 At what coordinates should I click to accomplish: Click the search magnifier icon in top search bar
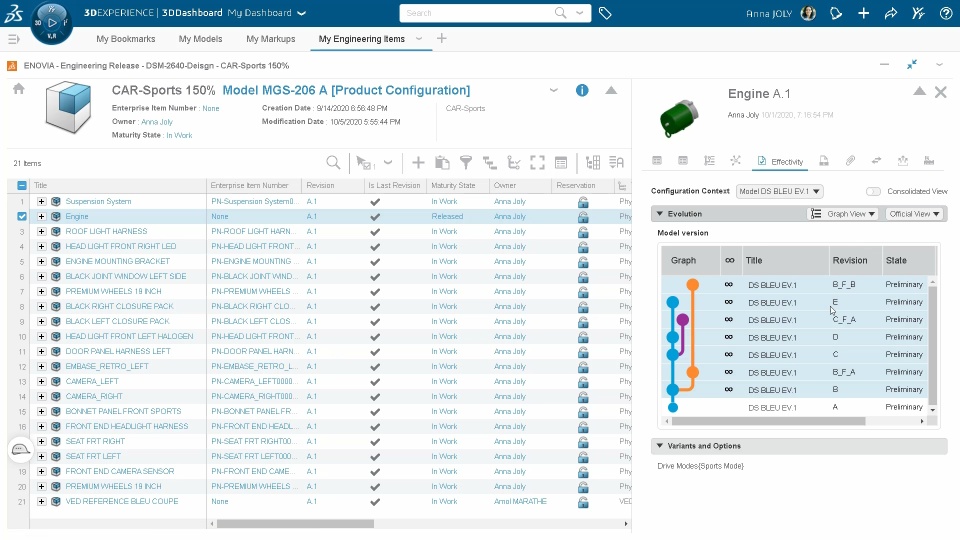click(x=560, y=13)
